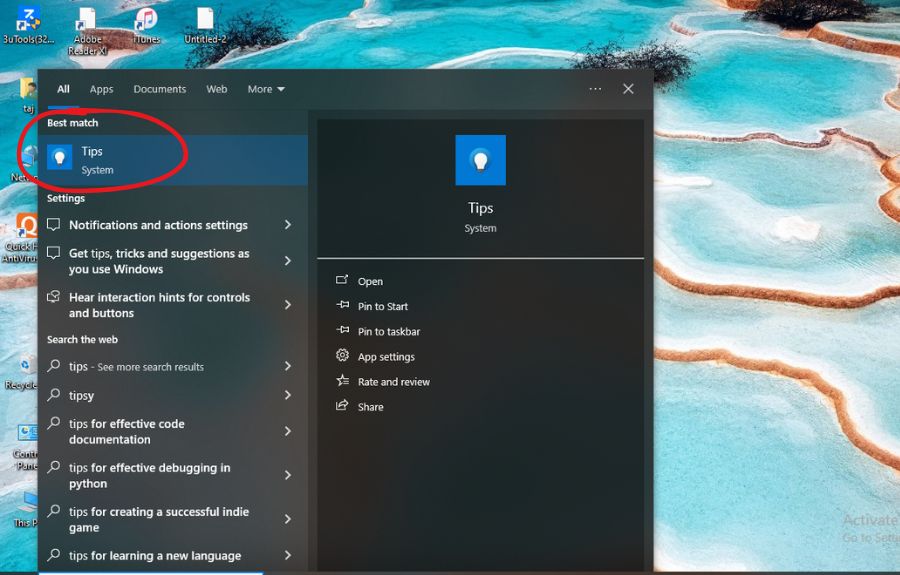This screenshot has width=900, height=575.
Task: Open the search options ellipsis menu
Action: tap(595, 89)
